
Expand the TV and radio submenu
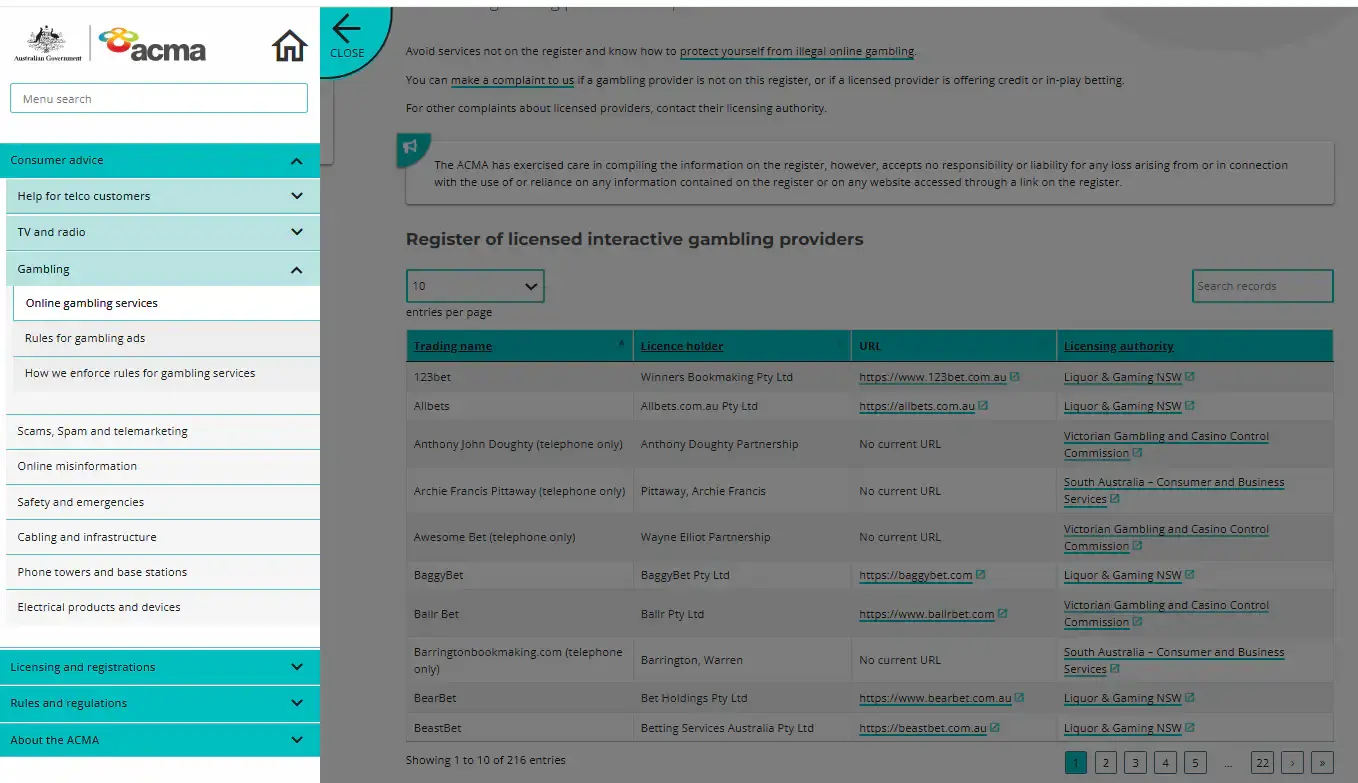[297, 232]
